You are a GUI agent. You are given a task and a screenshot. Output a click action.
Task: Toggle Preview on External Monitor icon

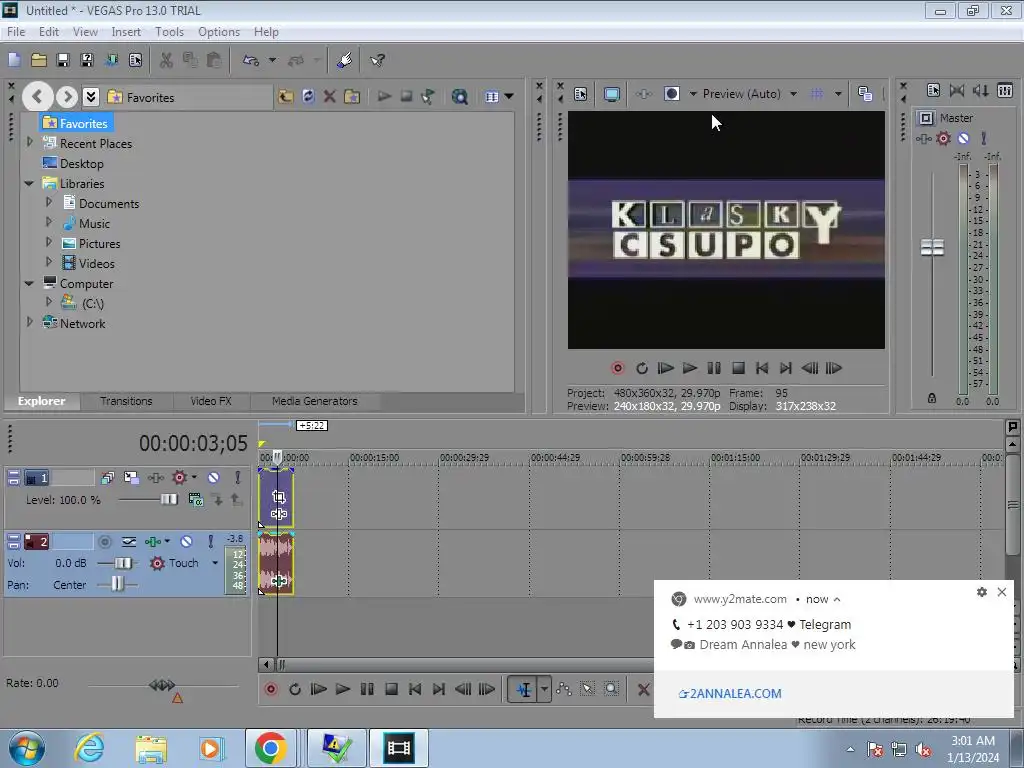[x=612, y=94]
